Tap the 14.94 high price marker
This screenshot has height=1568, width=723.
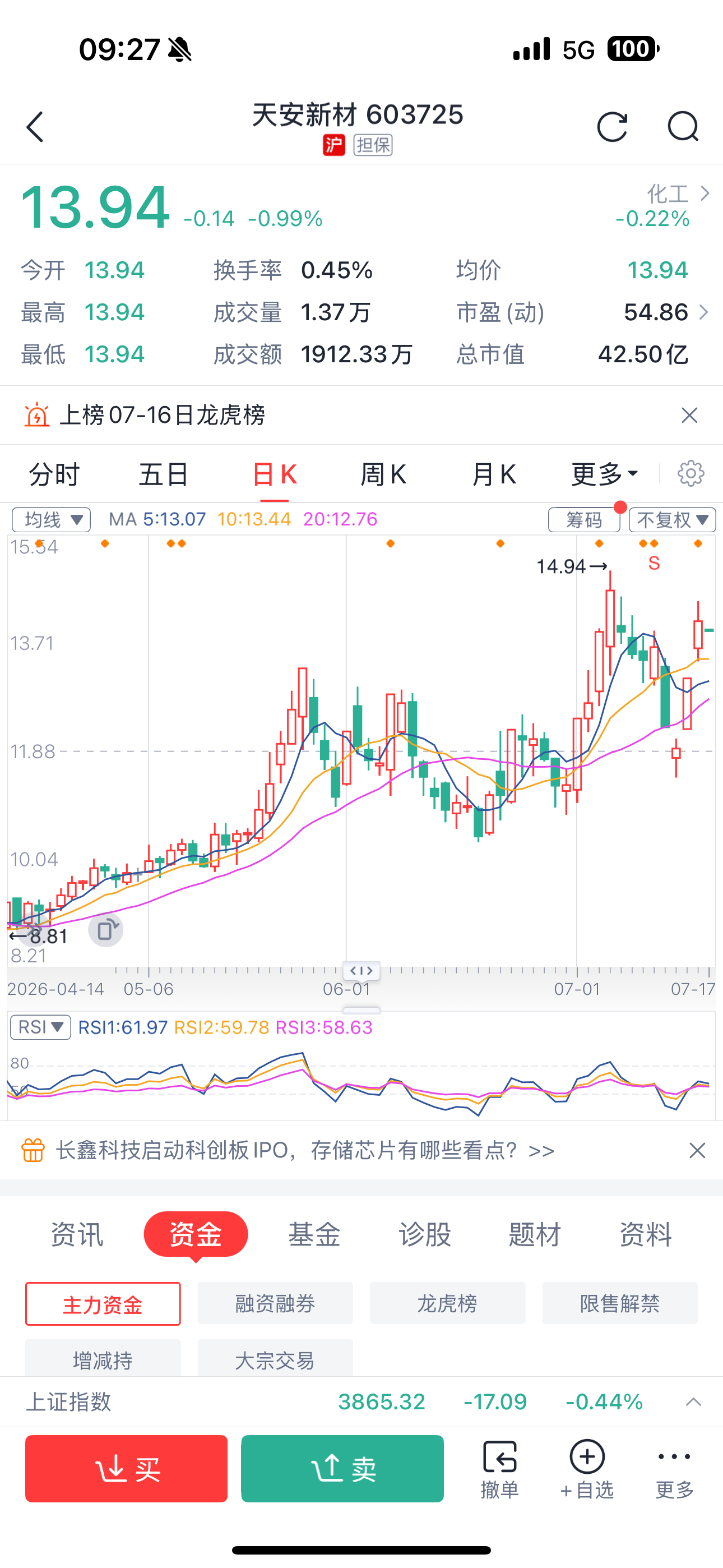coord(572,567)
